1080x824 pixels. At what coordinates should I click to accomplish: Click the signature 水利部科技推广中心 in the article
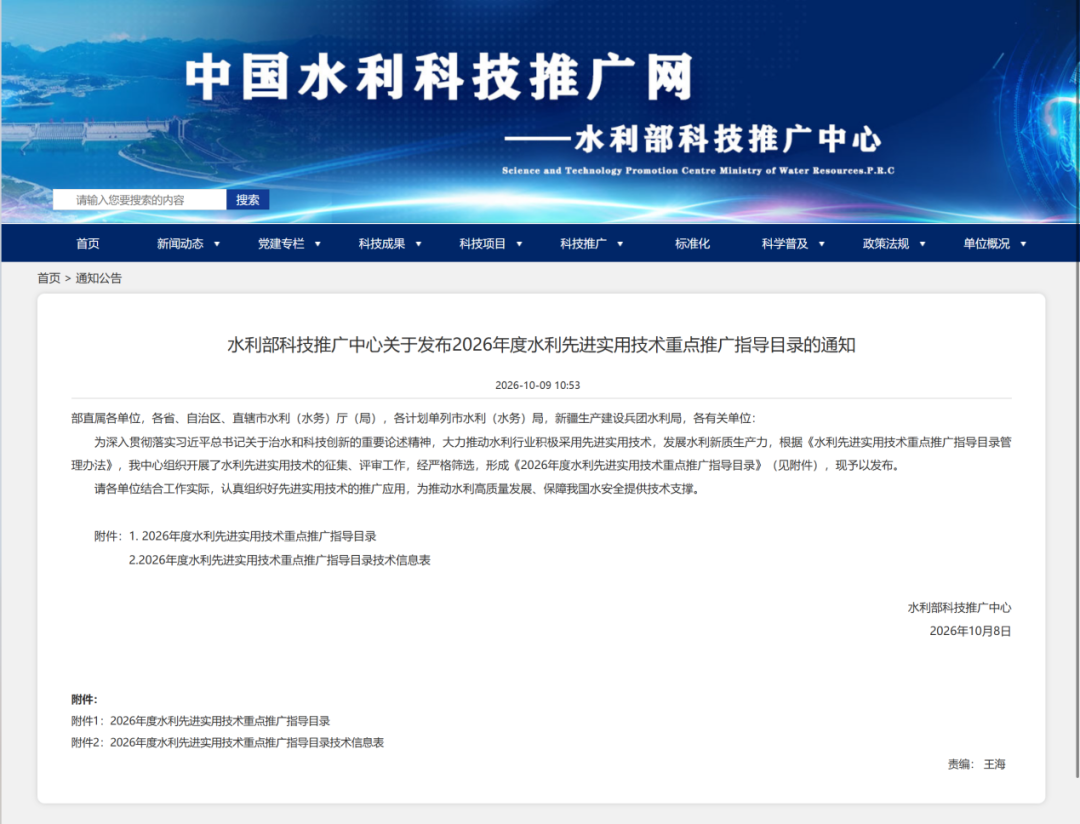coord(959,607)
